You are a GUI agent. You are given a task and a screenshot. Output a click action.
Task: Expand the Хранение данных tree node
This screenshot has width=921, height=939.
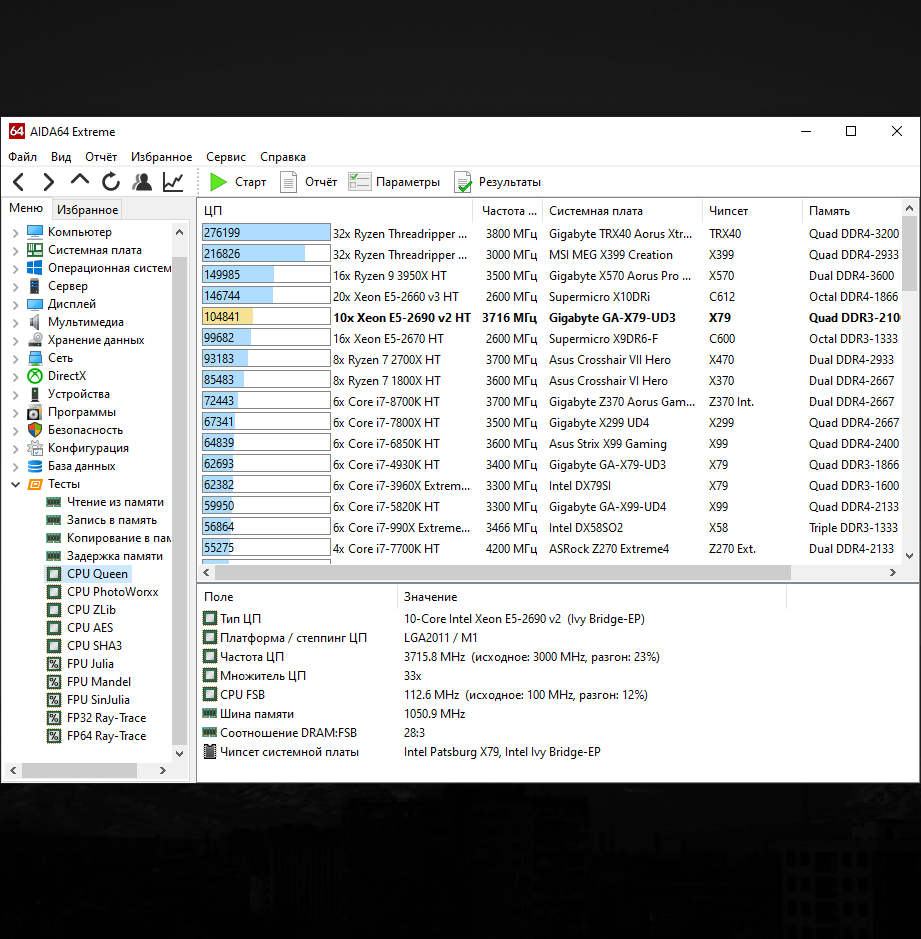(x=16, y=340)
